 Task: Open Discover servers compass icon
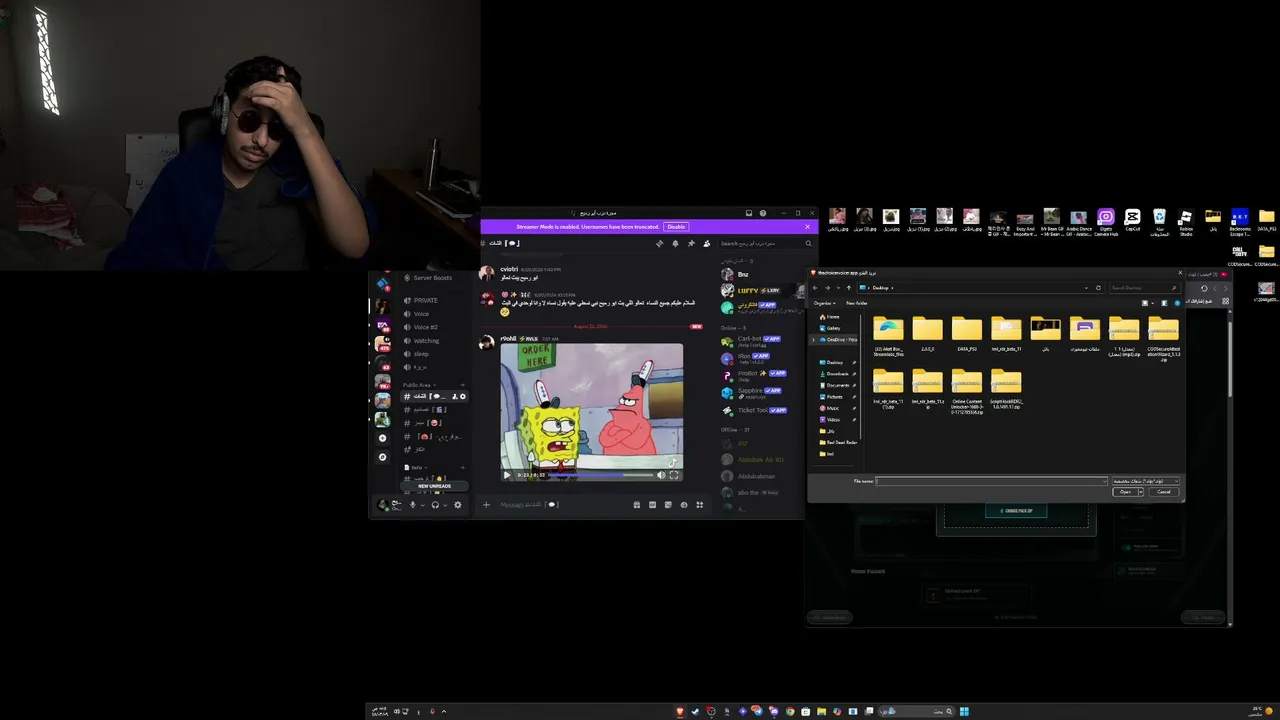click(x=382, y=457)
